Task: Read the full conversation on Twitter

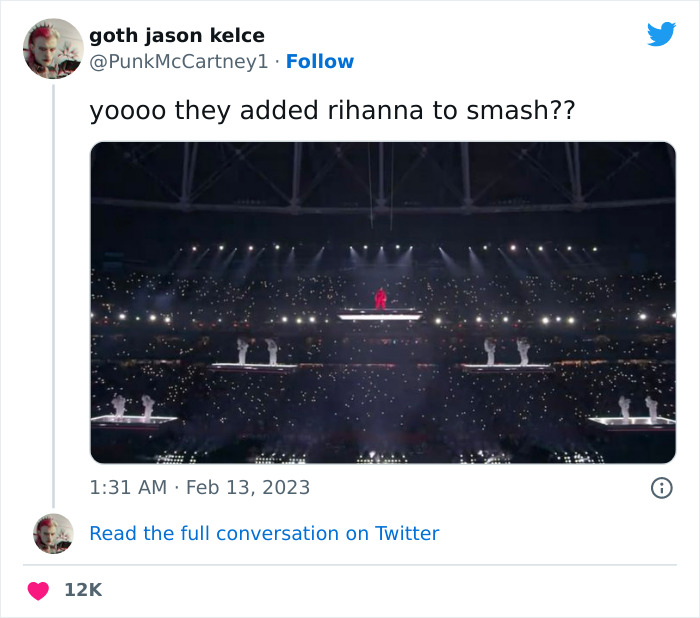Action: pyautogui.click(x=264, y=533)
